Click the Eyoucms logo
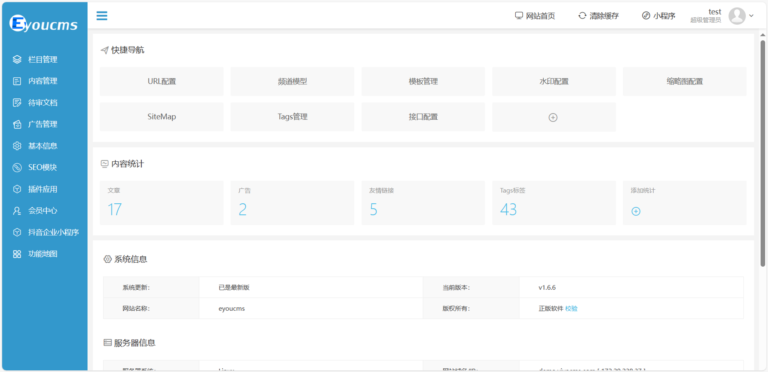Screen dimensions: 768x372 coord(44,23)
